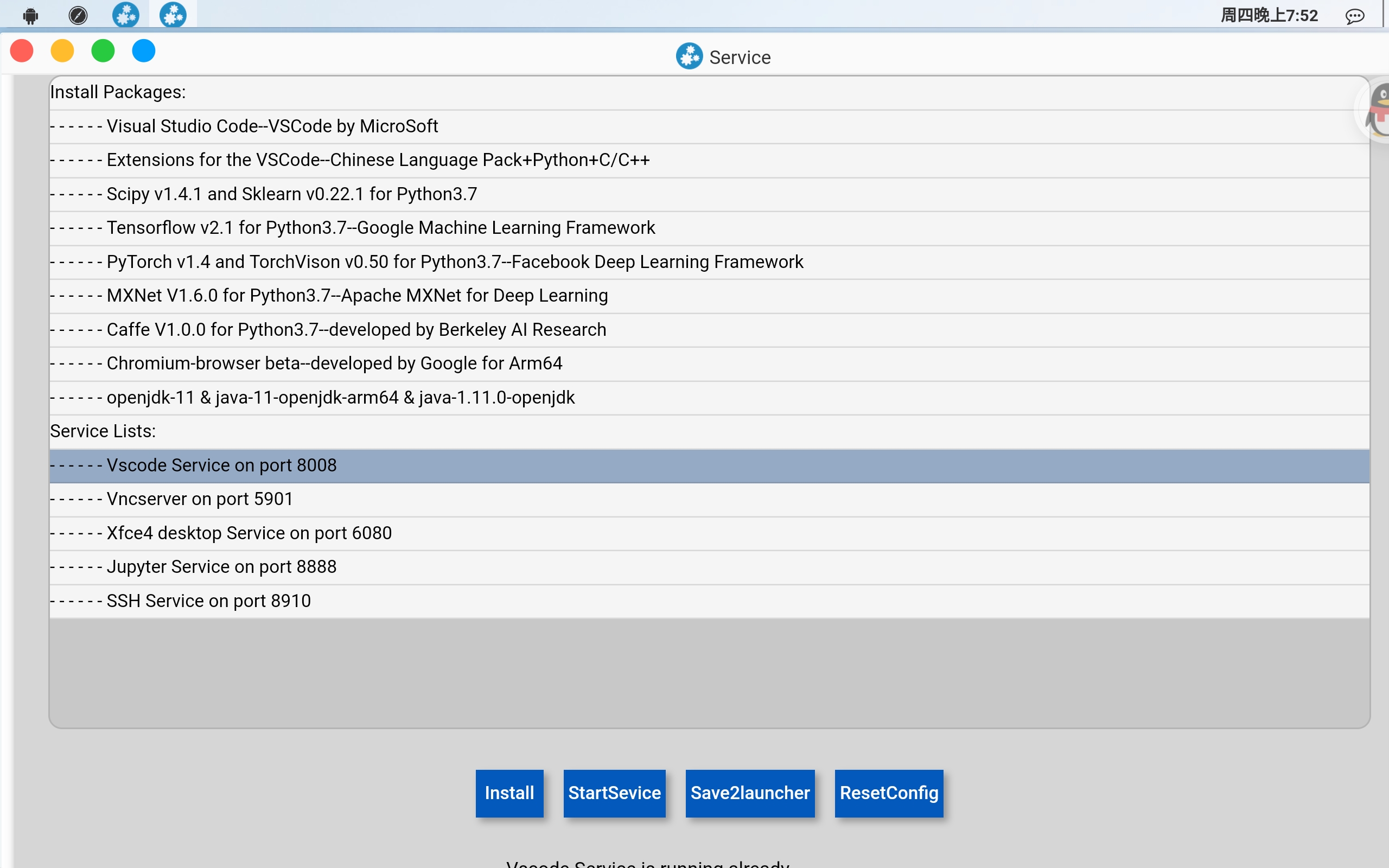1389x868 pixels.
Task: Click the blue window control button
Action: [143, 51]
